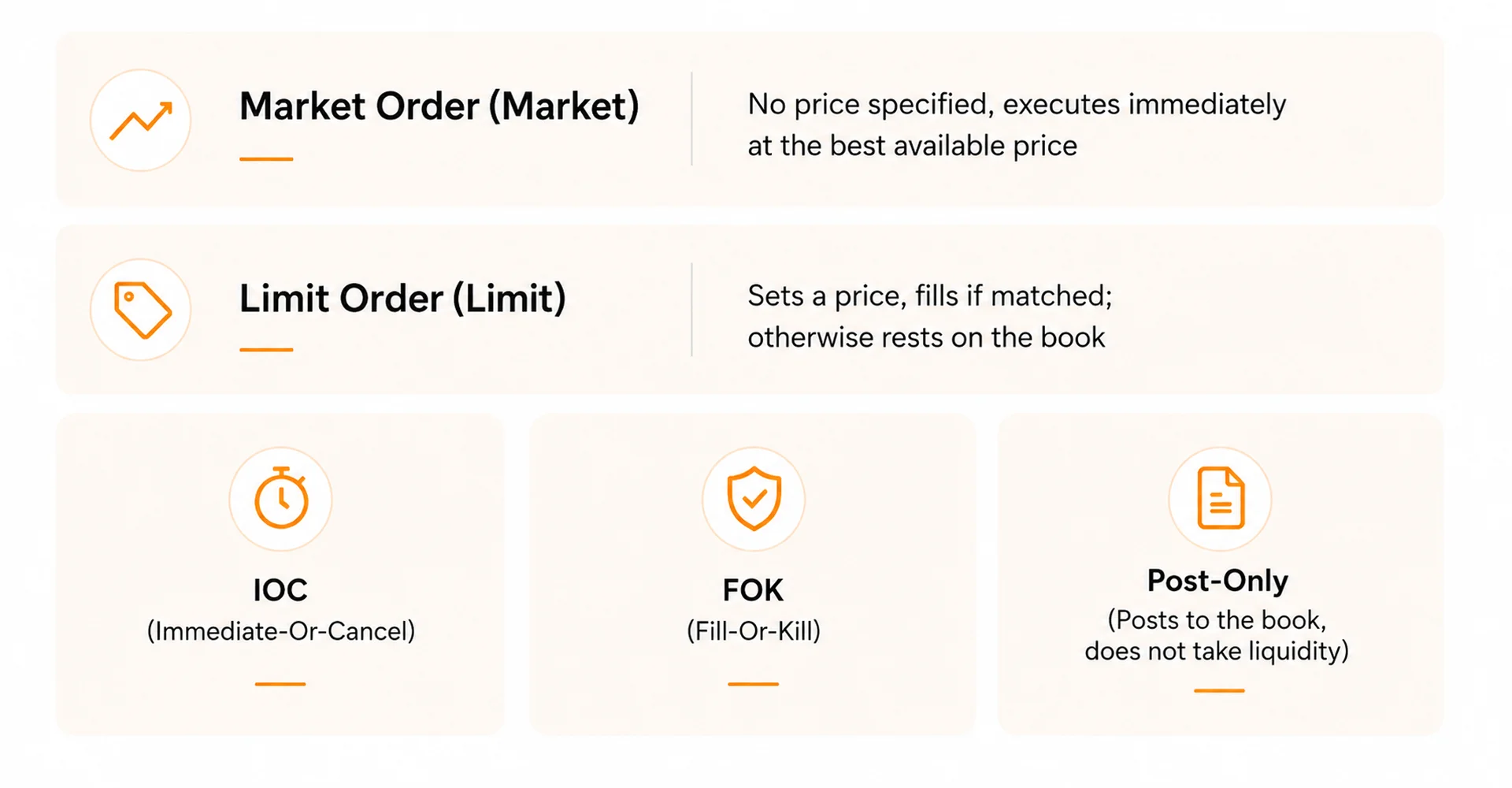Select the Market Order (Market) heading
This screenshot has height=788, width=1512.
(x=439, y=106)
